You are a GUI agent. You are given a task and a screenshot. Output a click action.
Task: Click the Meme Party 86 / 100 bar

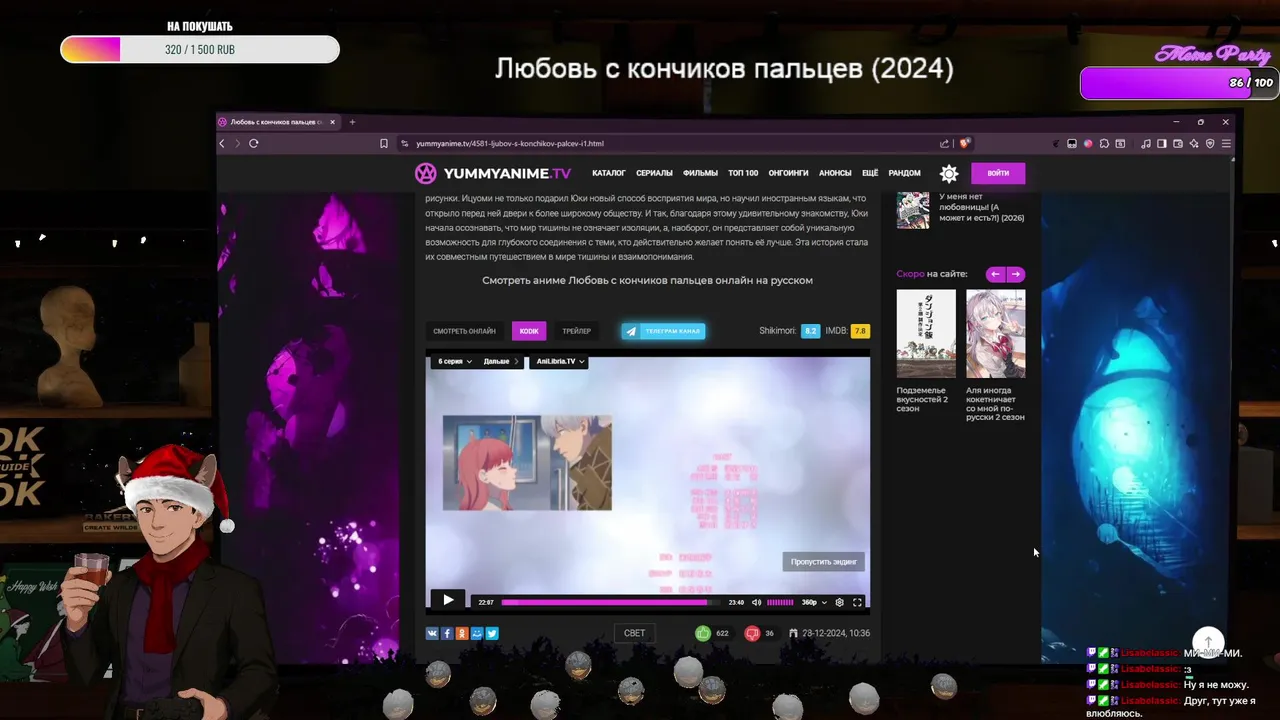[1180, 83]
